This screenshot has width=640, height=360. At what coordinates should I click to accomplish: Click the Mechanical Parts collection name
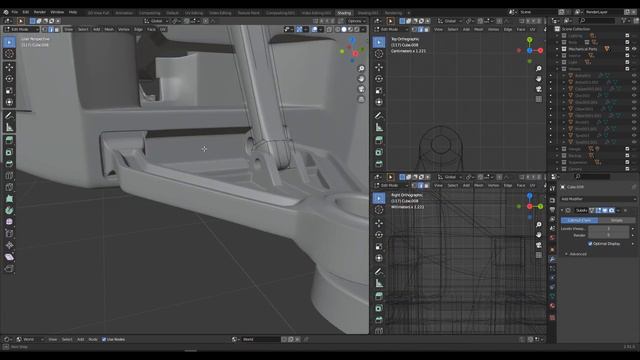[583, 49]
